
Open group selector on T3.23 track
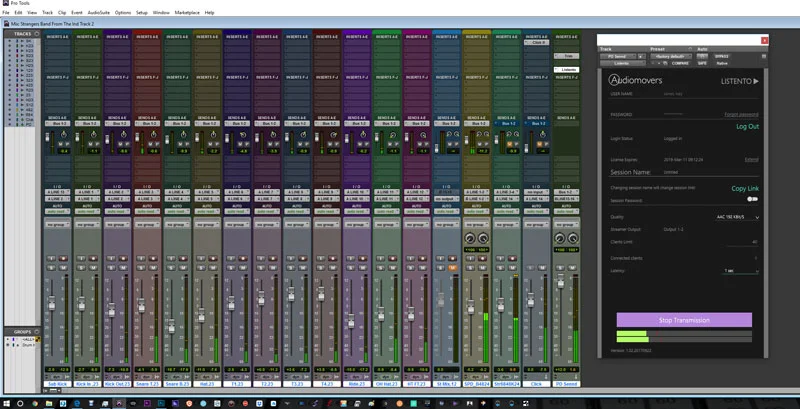[x=297, y=224]
